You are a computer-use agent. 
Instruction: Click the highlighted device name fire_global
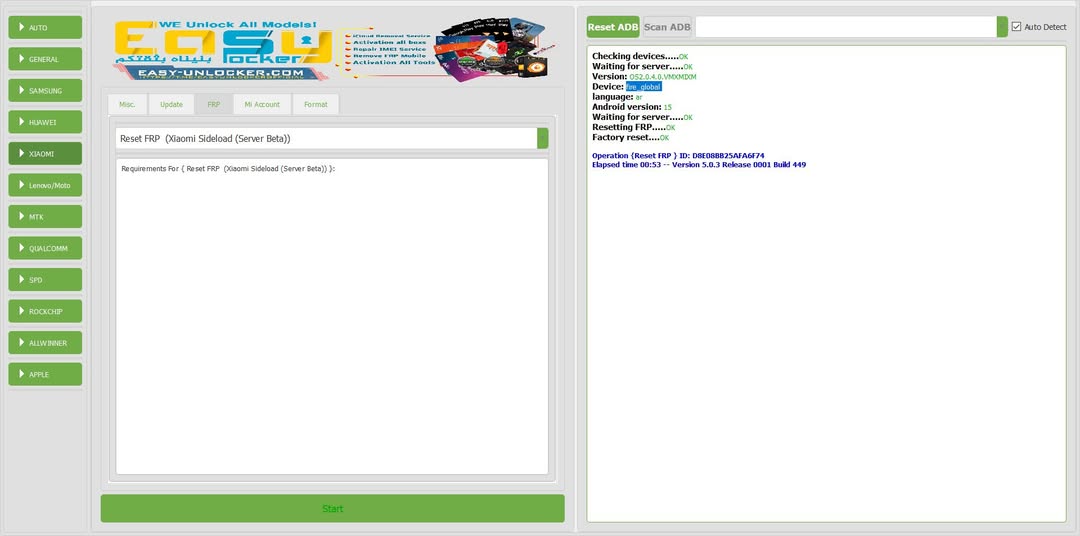[643, 87]
